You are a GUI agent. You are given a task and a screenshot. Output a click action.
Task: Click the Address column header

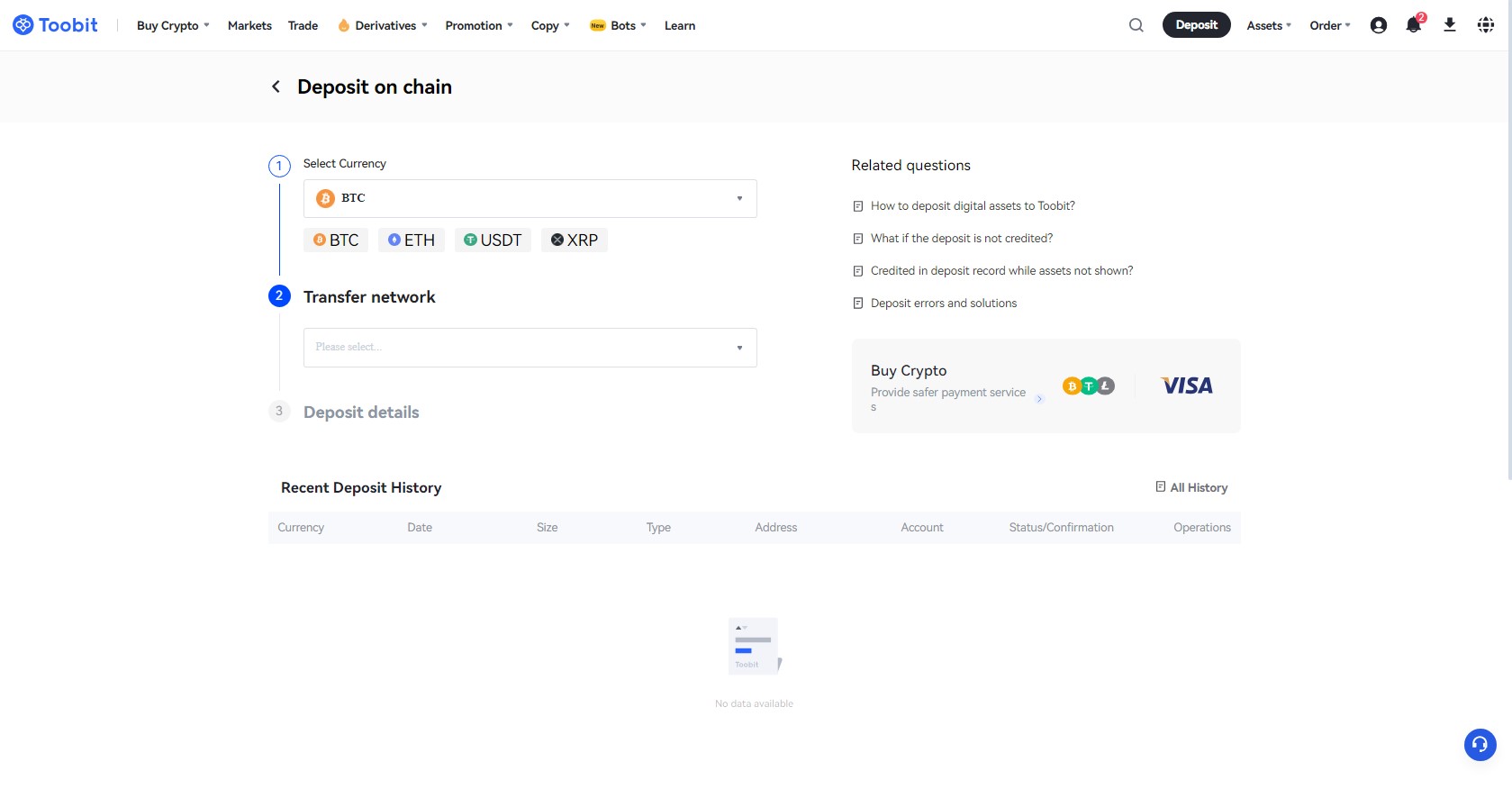pos(775,528)
